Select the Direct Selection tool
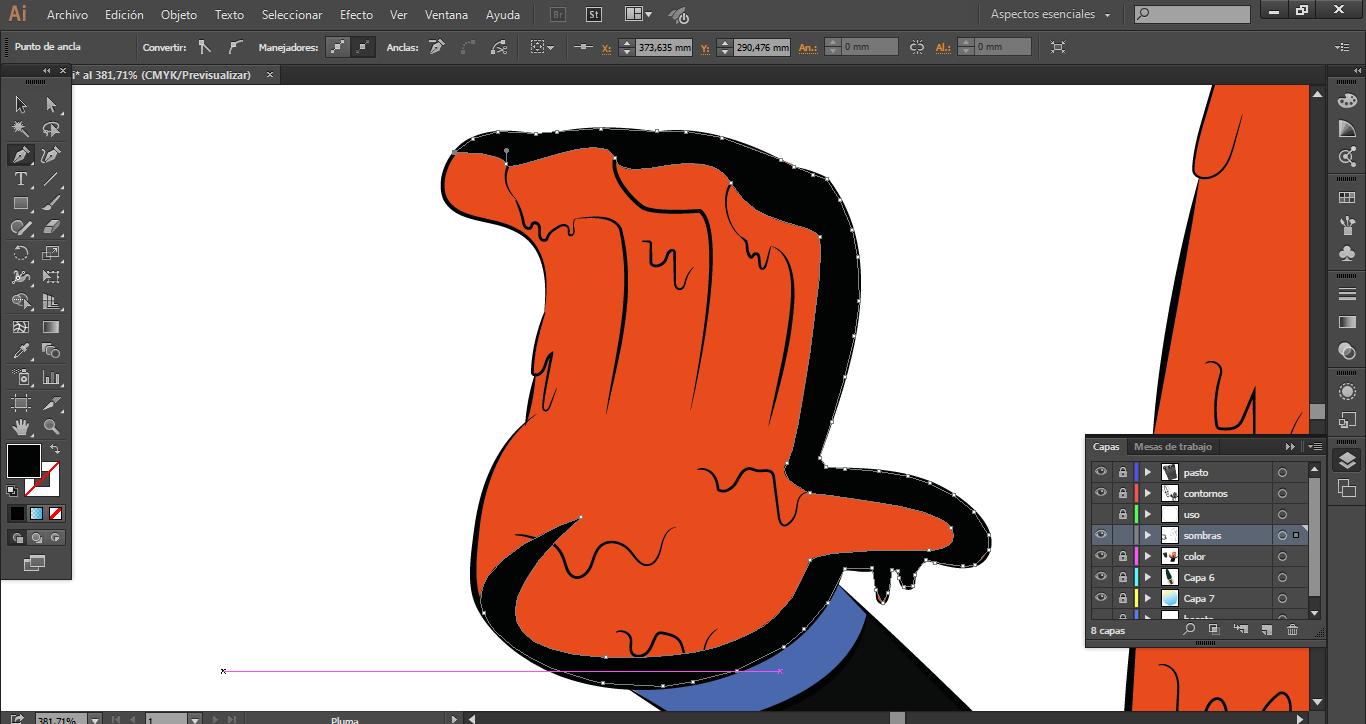 pos(51,105)
